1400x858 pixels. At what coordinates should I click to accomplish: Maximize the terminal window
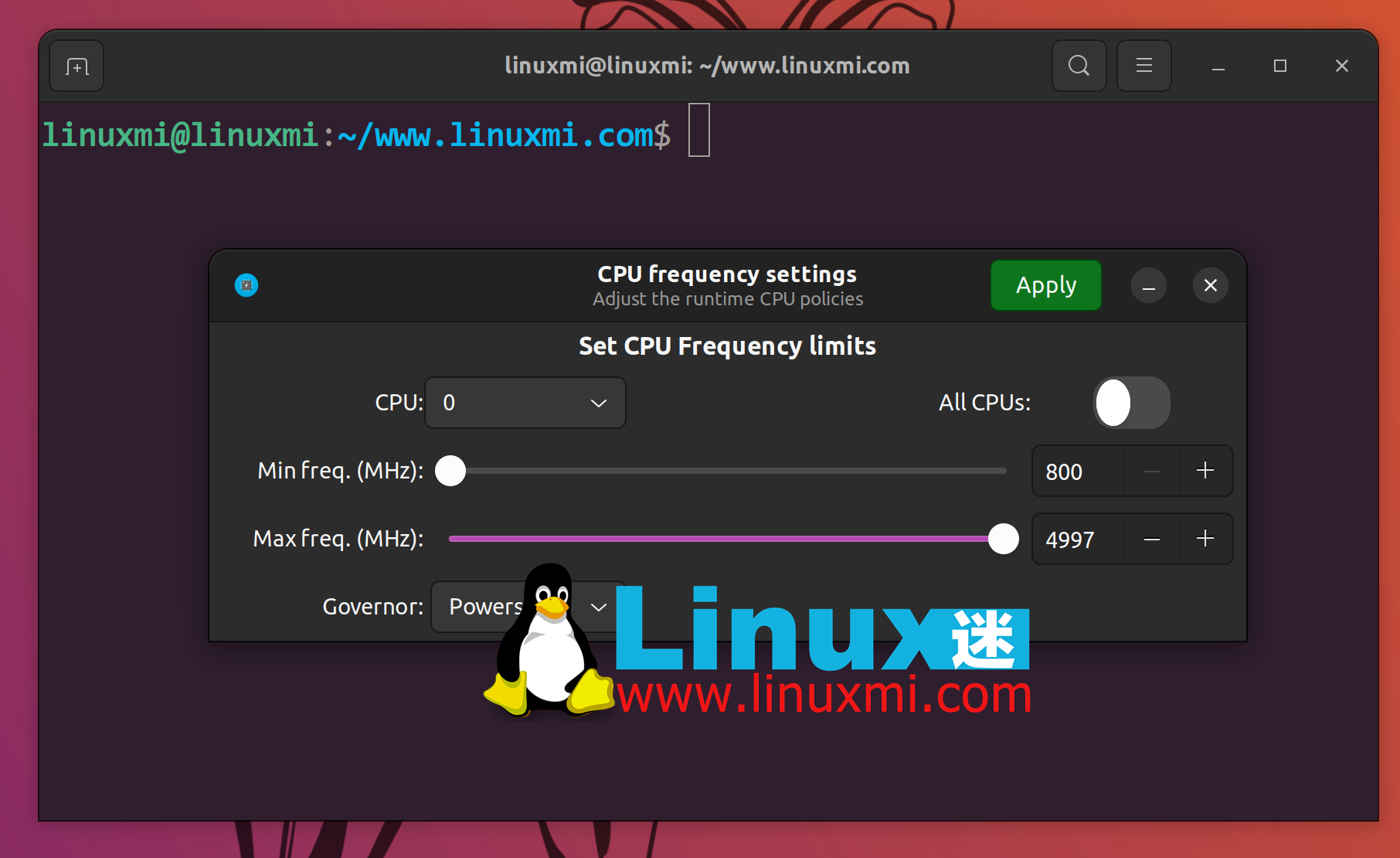1280,66
